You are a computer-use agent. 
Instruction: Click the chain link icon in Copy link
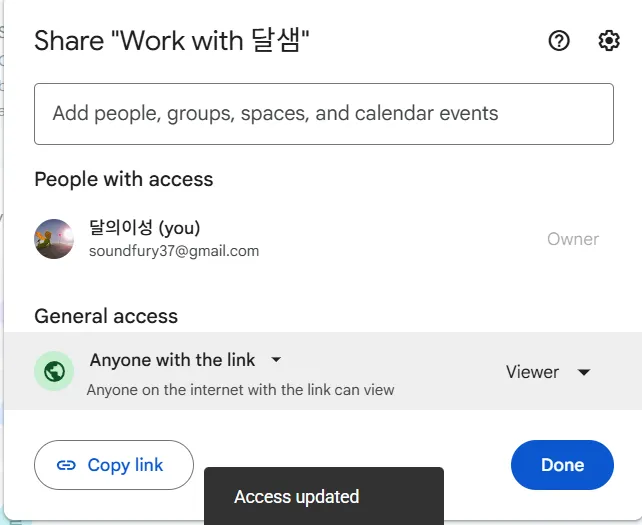[66, 465]
